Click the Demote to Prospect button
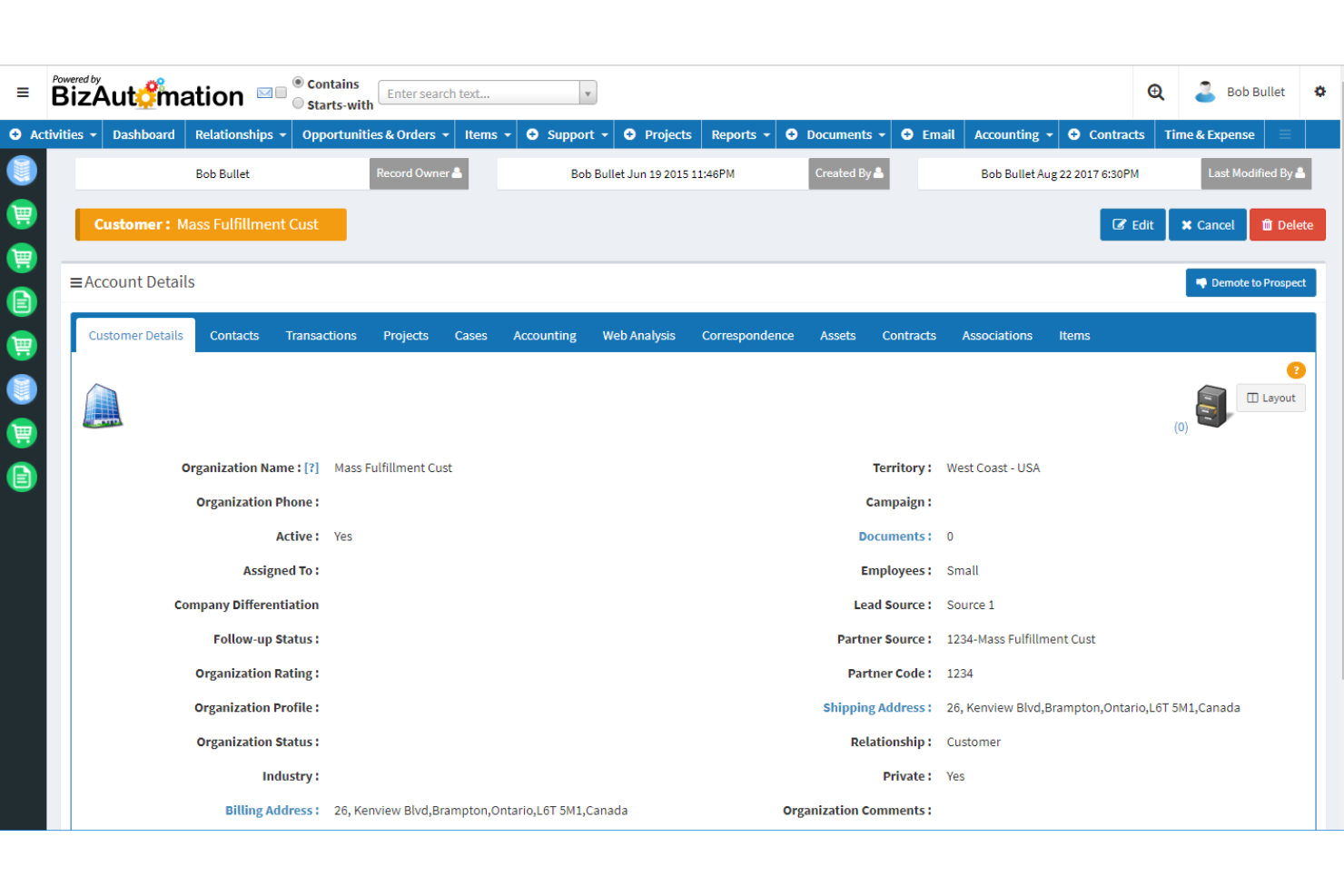1344x896 pixels. click(x=1250, y=282)
